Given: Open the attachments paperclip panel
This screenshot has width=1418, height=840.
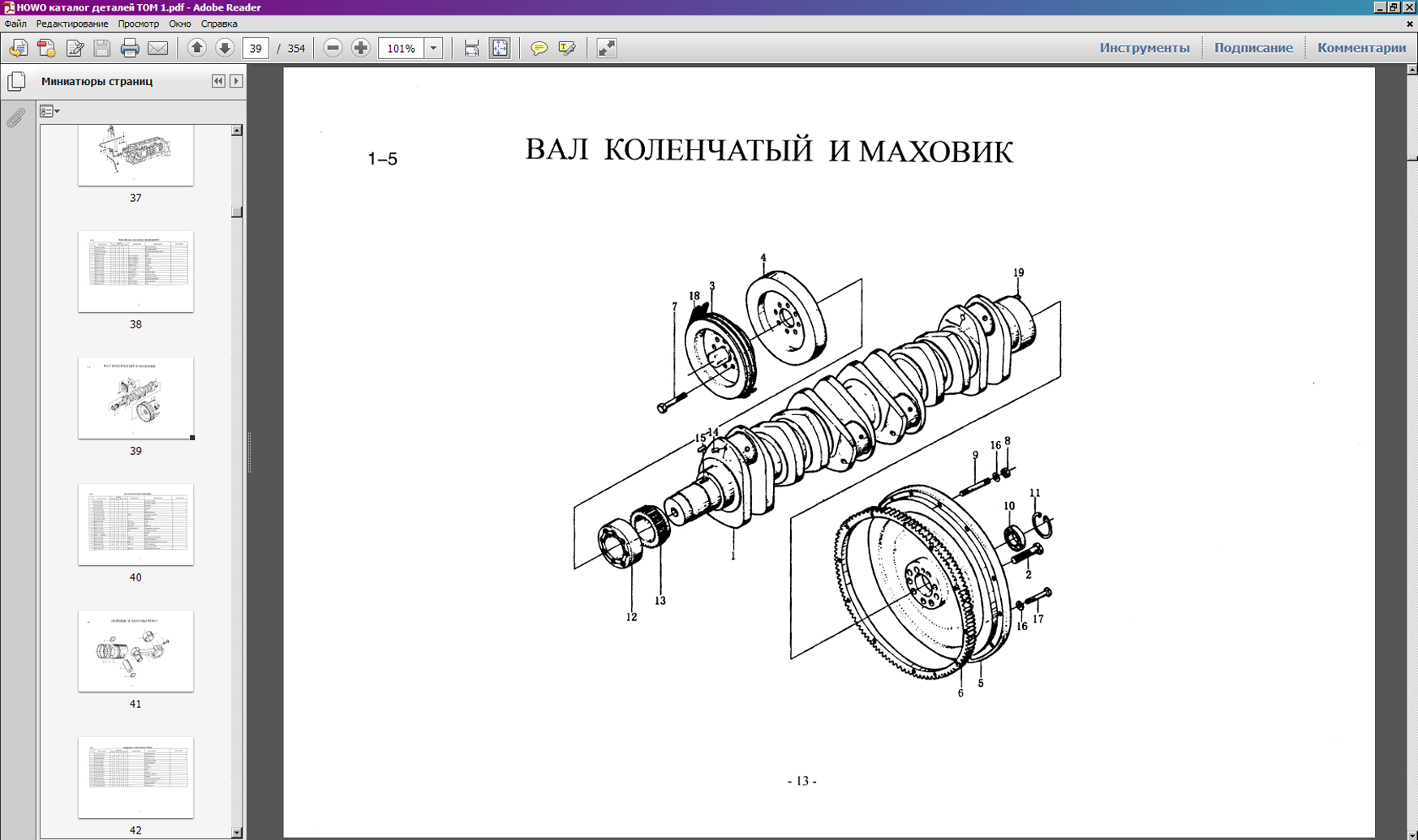Looking at the screenshot, I should point(15,118).
